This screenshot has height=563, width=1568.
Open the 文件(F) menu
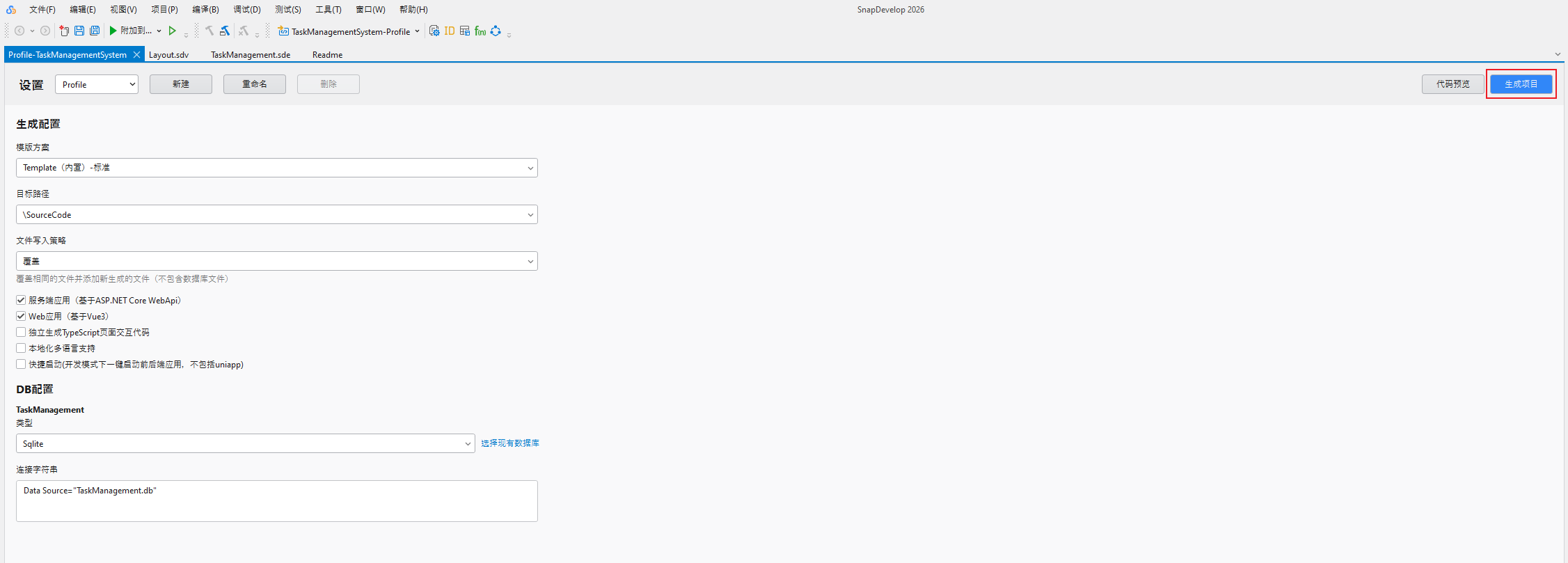(42, 10)
